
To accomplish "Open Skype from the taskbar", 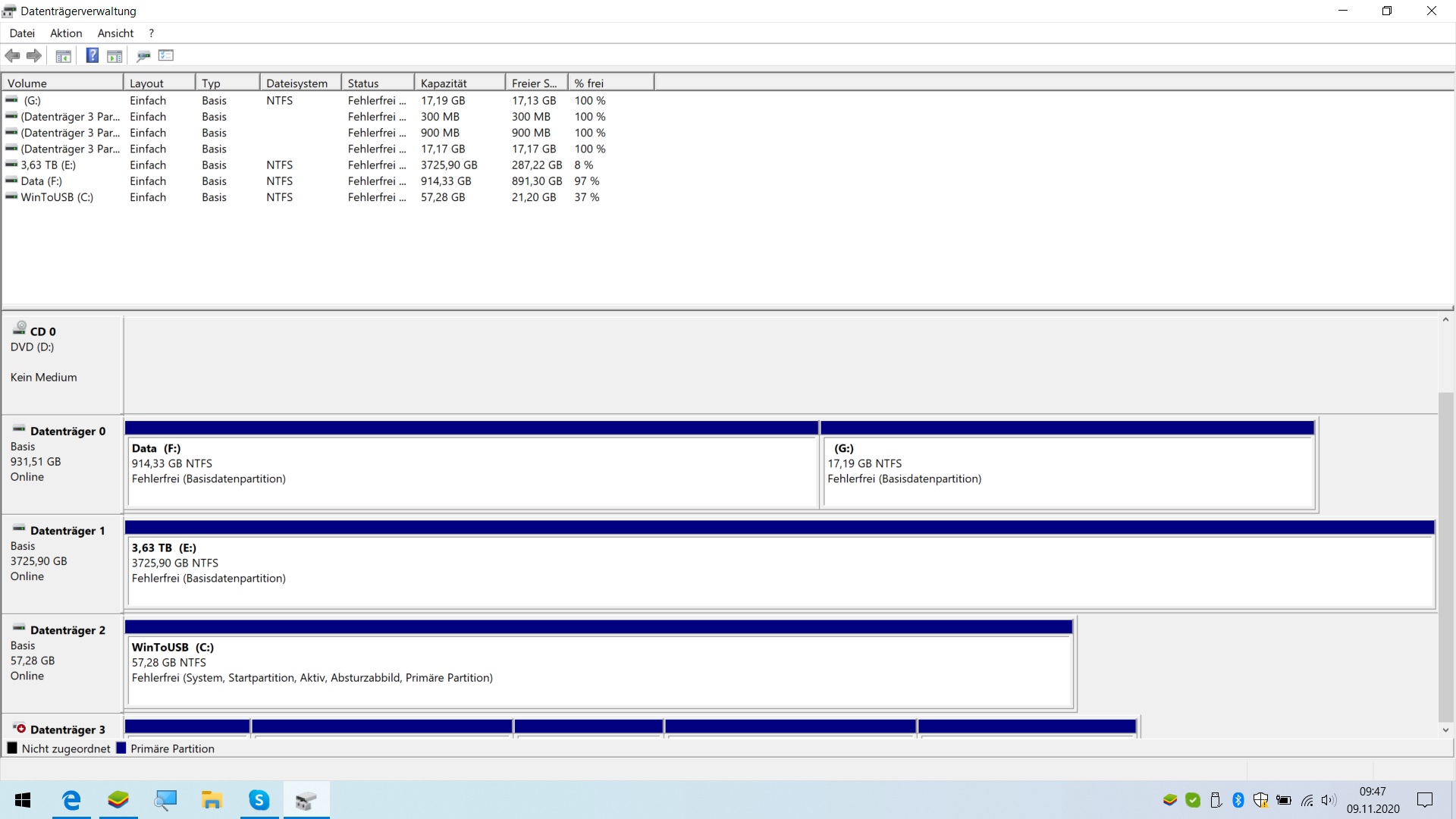I will pos(259,800).
